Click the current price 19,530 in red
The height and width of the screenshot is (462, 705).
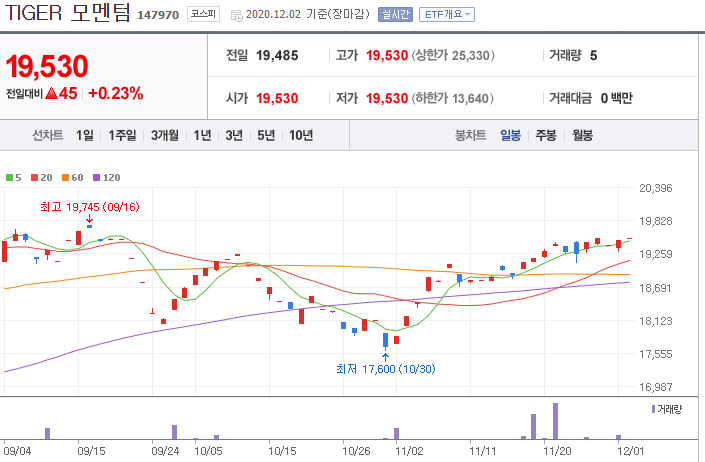click(x=47, y=67)
